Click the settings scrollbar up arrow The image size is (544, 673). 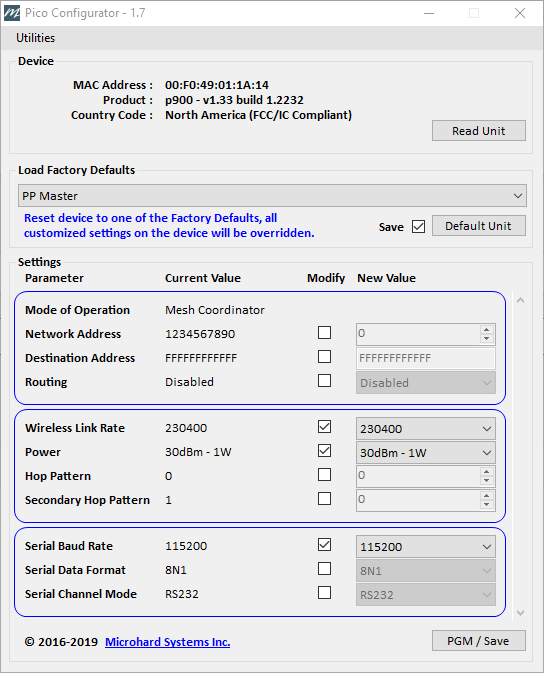(x=520, y=300)
